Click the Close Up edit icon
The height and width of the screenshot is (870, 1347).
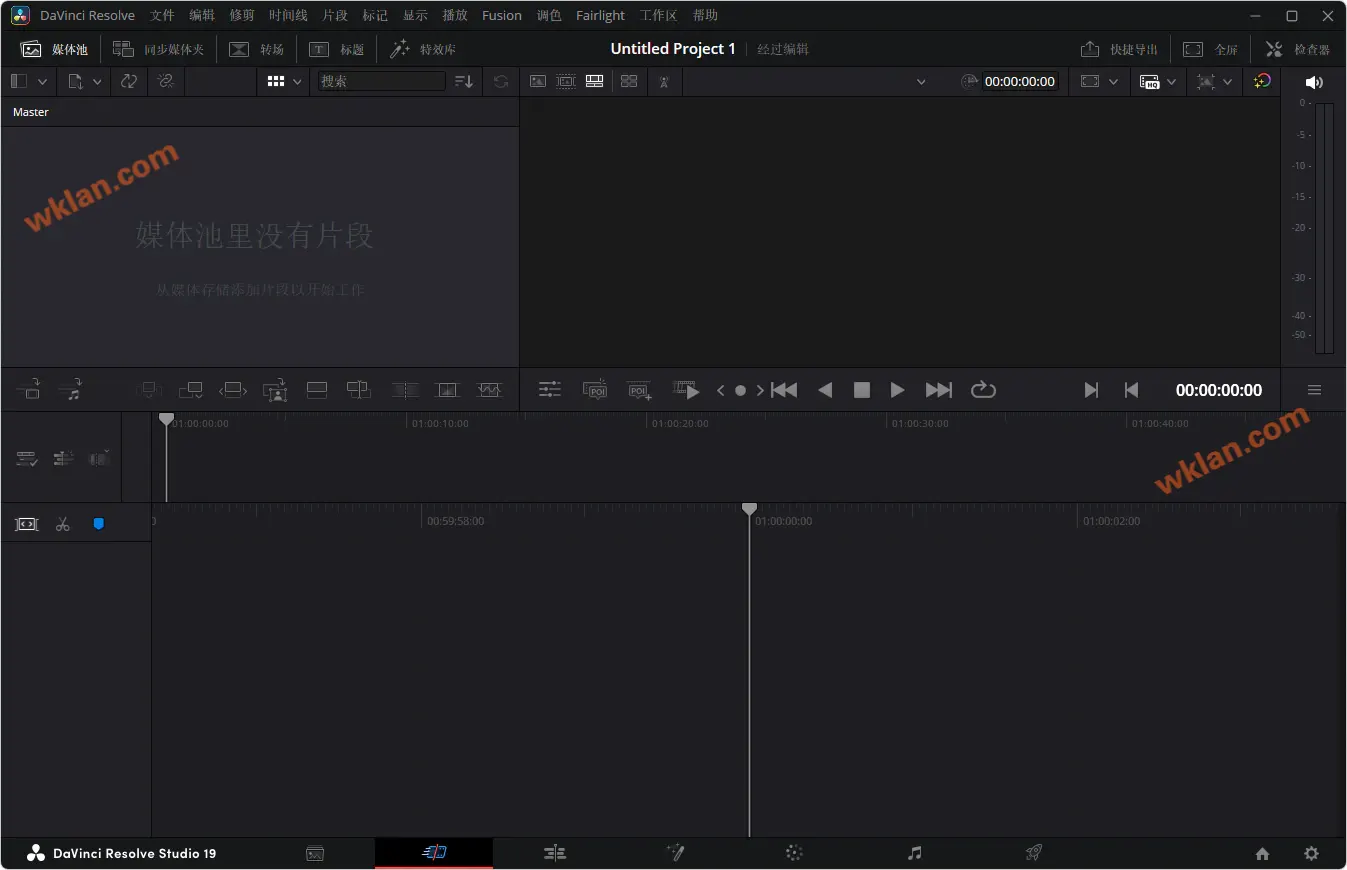[x=275, y=390]
